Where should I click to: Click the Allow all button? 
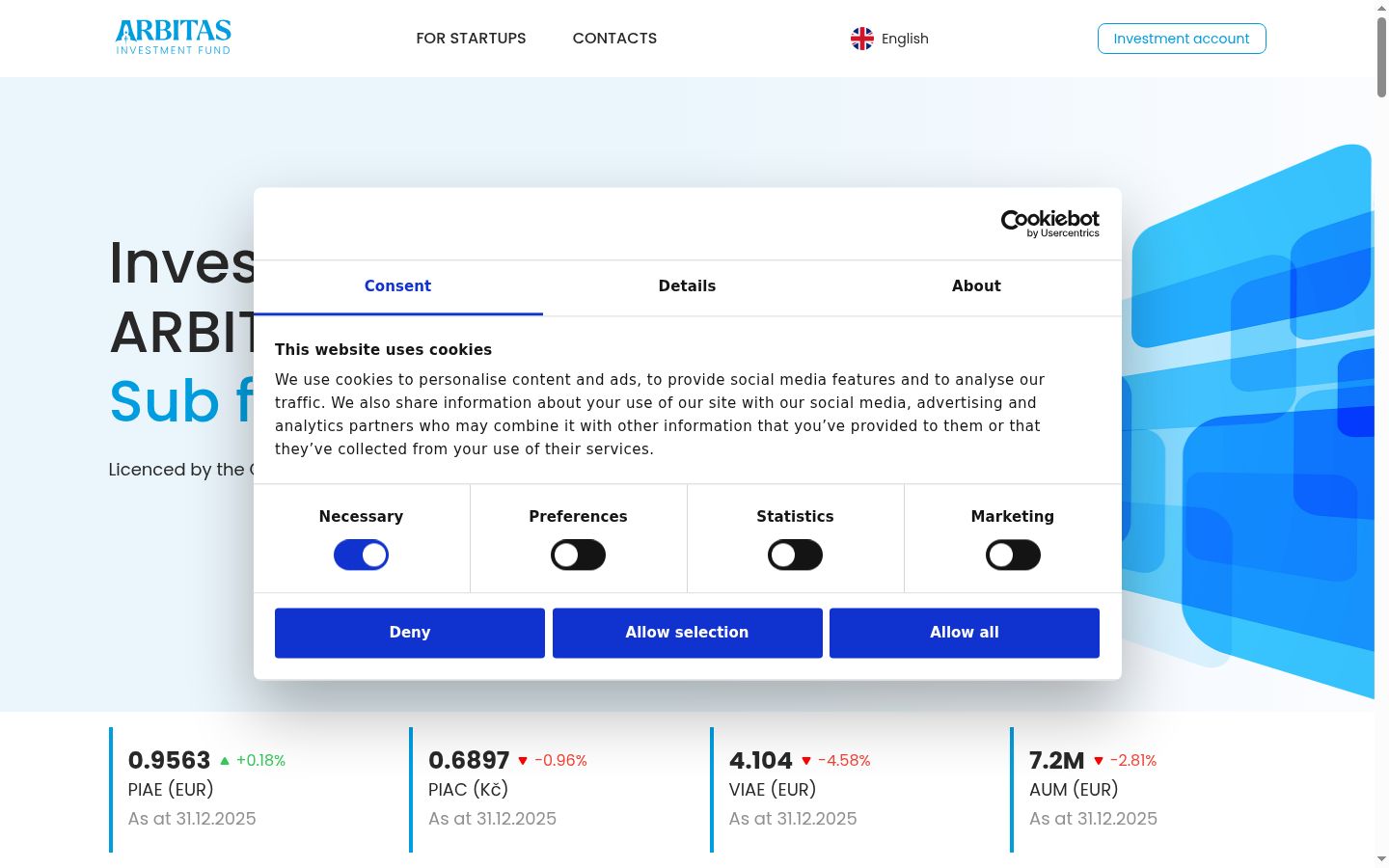click(965, 633)
